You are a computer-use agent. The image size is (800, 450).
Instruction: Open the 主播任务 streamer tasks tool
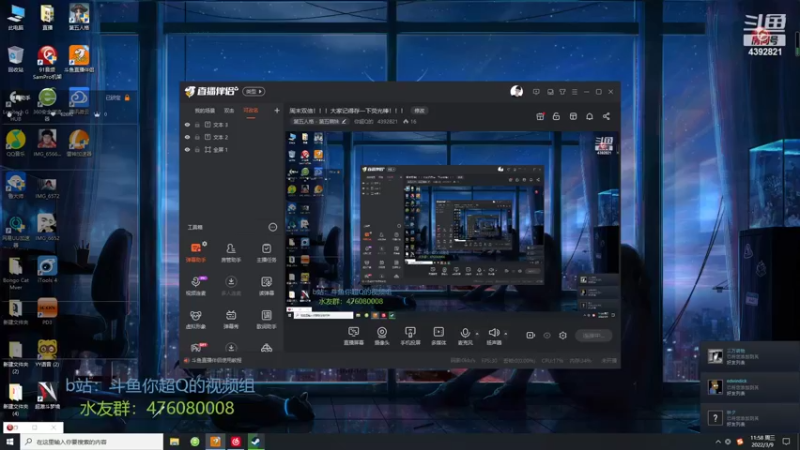point(266,253)
